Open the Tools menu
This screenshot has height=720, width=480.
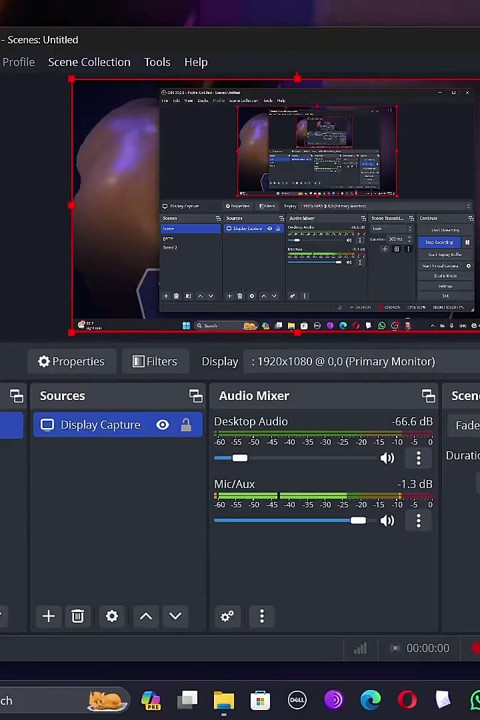[157, 62]
